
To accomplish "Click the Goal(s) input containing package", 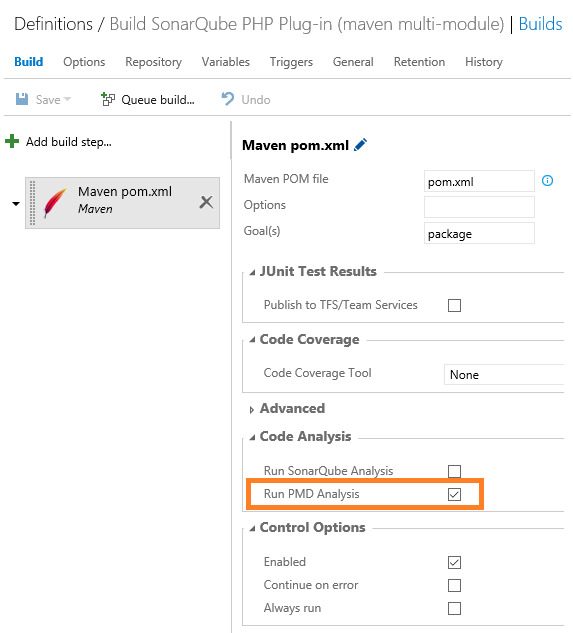I will point(479,233).
